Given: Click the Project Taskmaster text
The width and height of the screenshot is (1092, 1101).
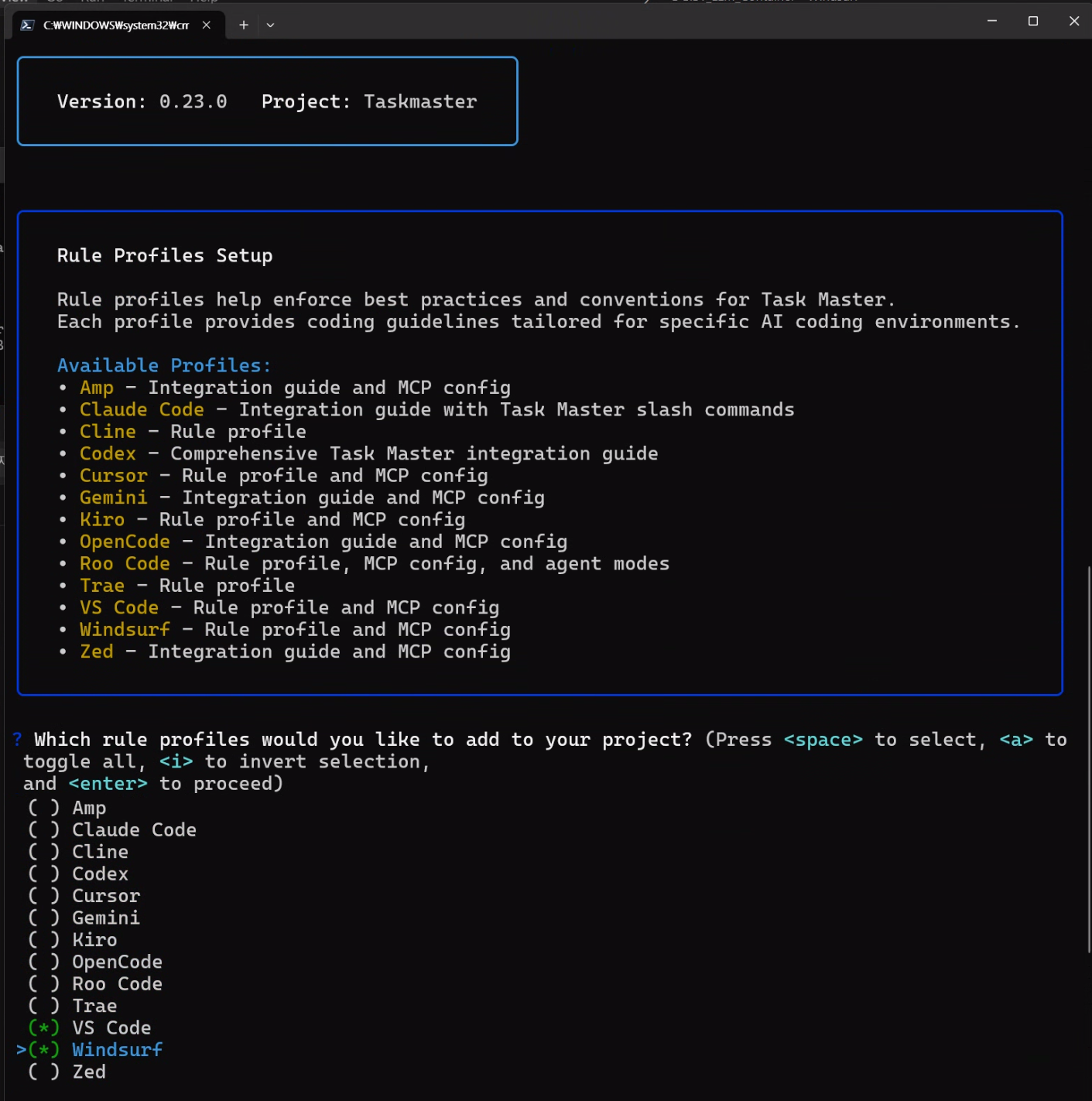Looking at the screenshot, I should pyautogui.click(x=369, y=101).
